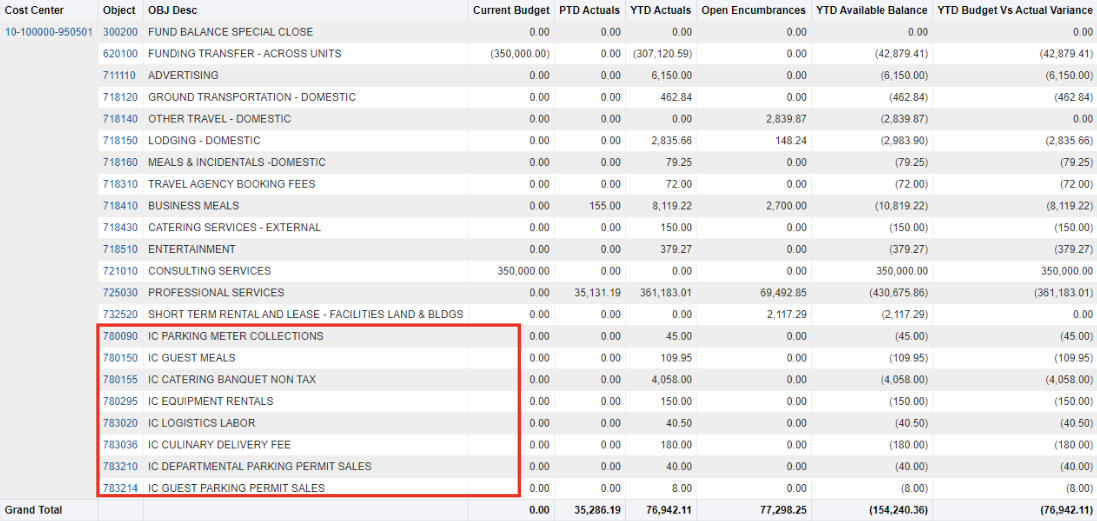Open object code 725030 link
1097x521 pixels.
pos(120,292)
